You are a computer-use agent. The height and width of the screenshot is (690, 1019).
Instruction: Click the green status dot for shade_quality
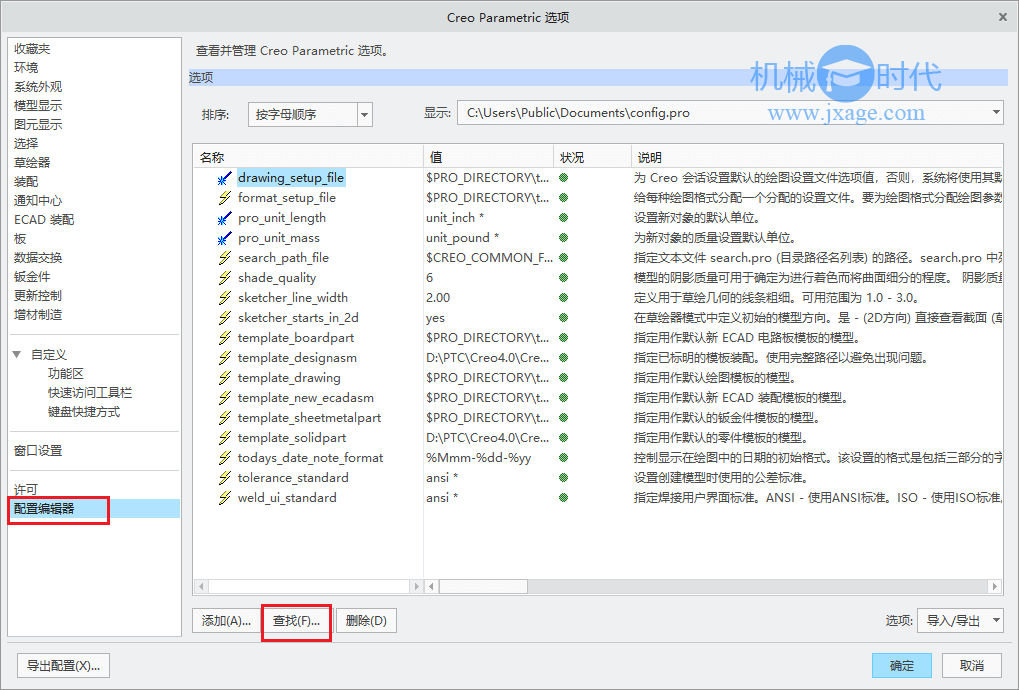(x=563, y=277)
